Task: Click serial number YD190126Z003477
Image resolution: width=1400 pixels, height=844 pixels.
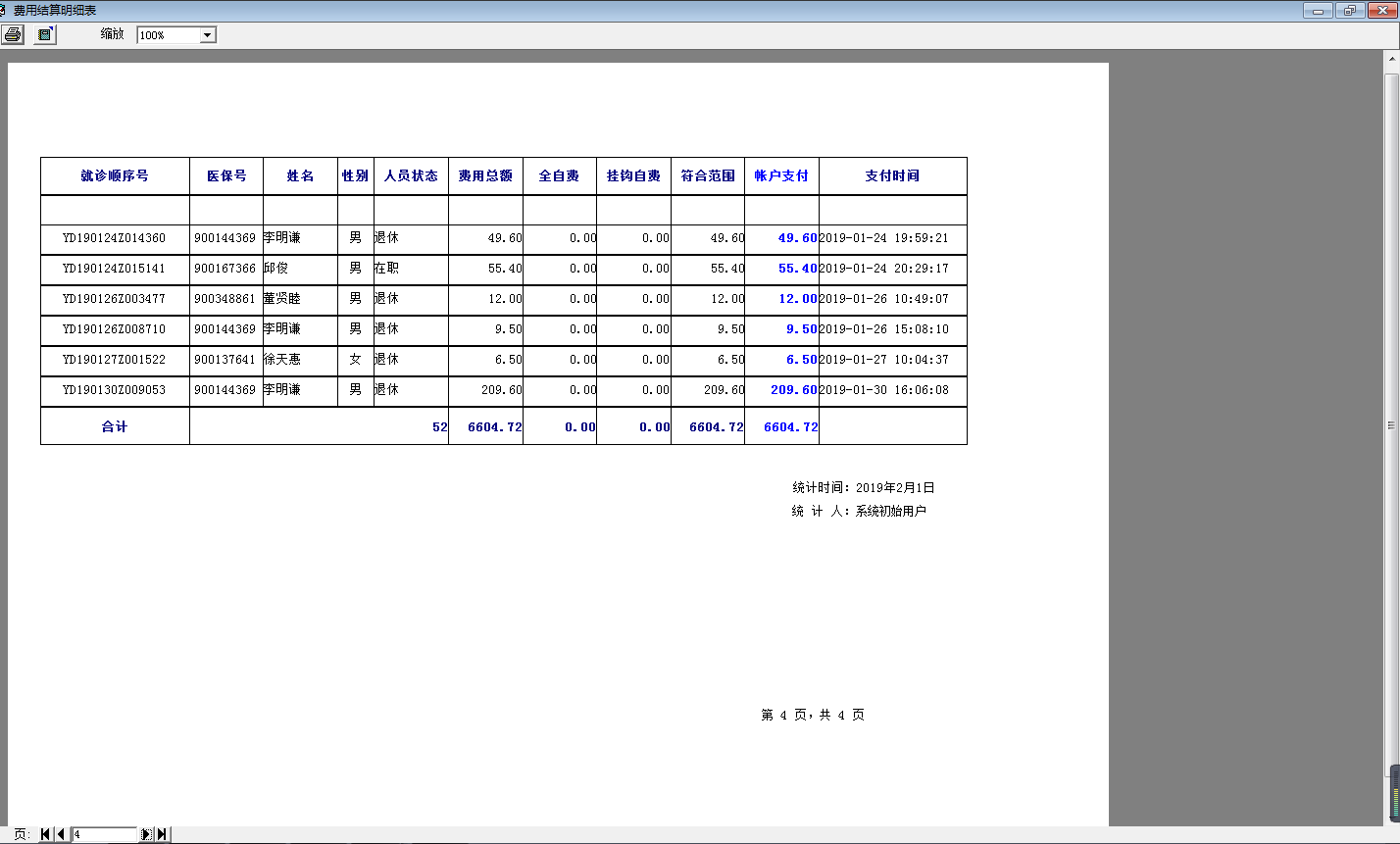Action: [x=114, y=299]
